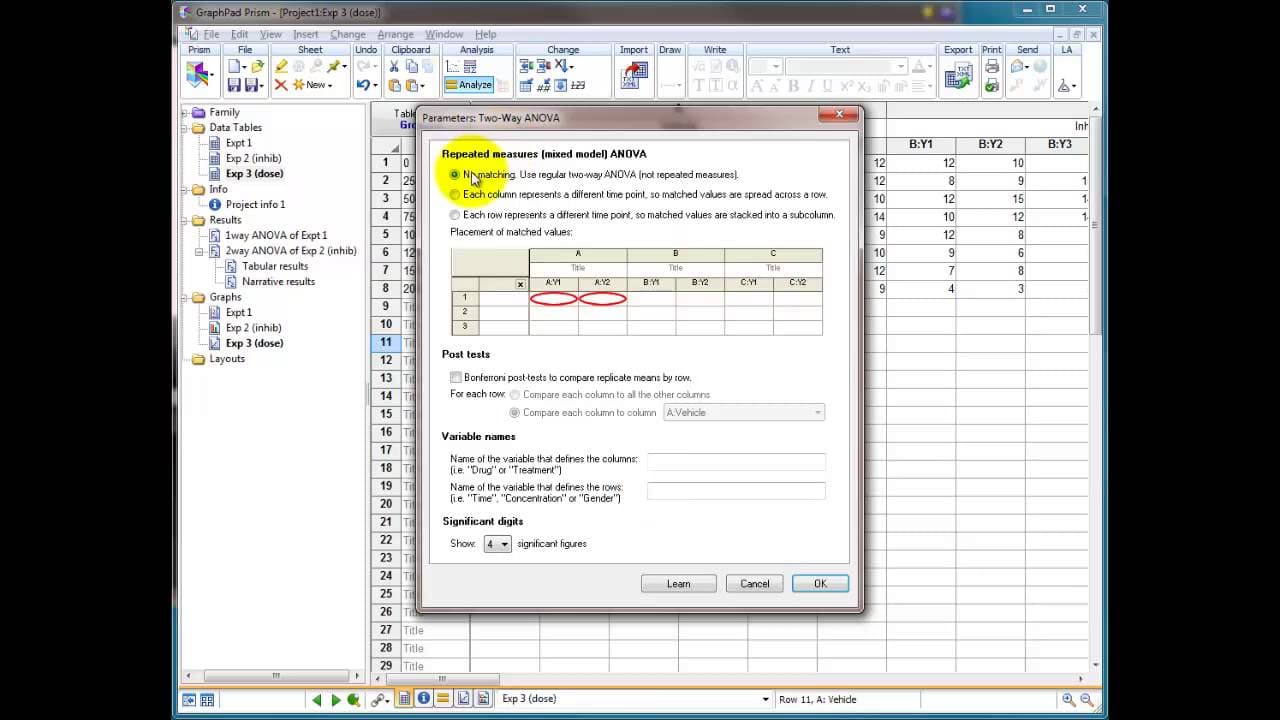Image resolution: width=1280 pixels, height=720 pixels.
Task: Select the No matching radio button
Action: tap(455, 175)
